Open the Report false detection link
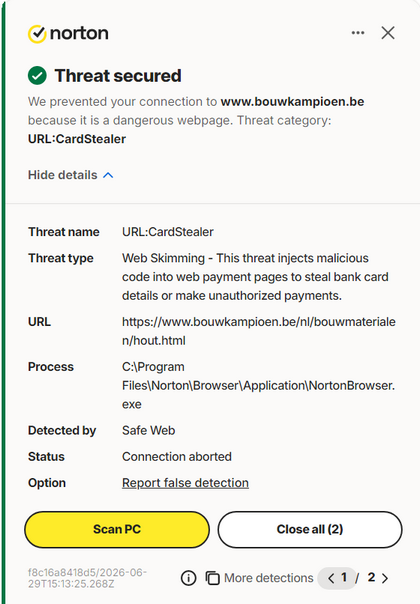The height and width of the screenshot is (604, 420). tap(185, 483)
